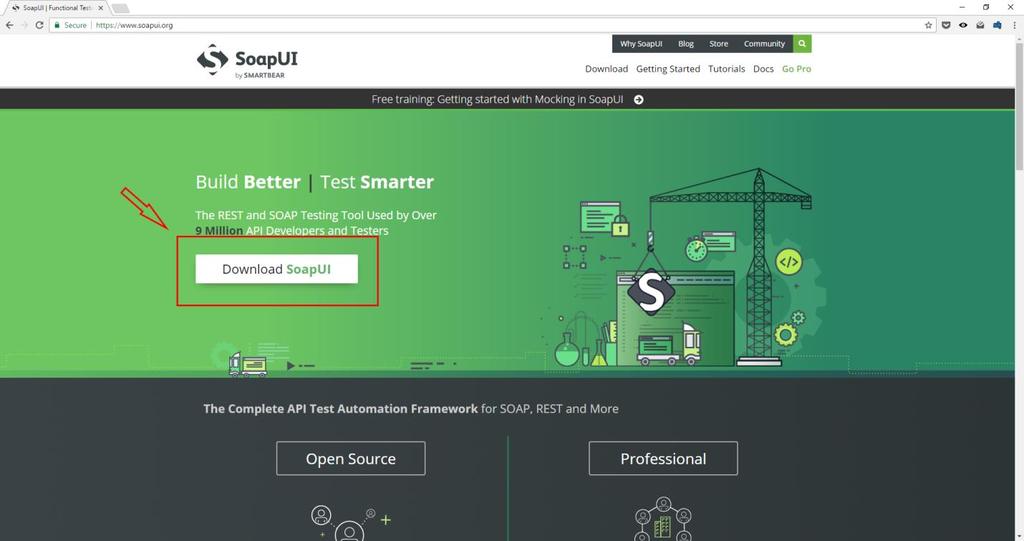Click the Download SoapUI button
Viewport: 1024px width, 541px height.
[x=276, y=269]
